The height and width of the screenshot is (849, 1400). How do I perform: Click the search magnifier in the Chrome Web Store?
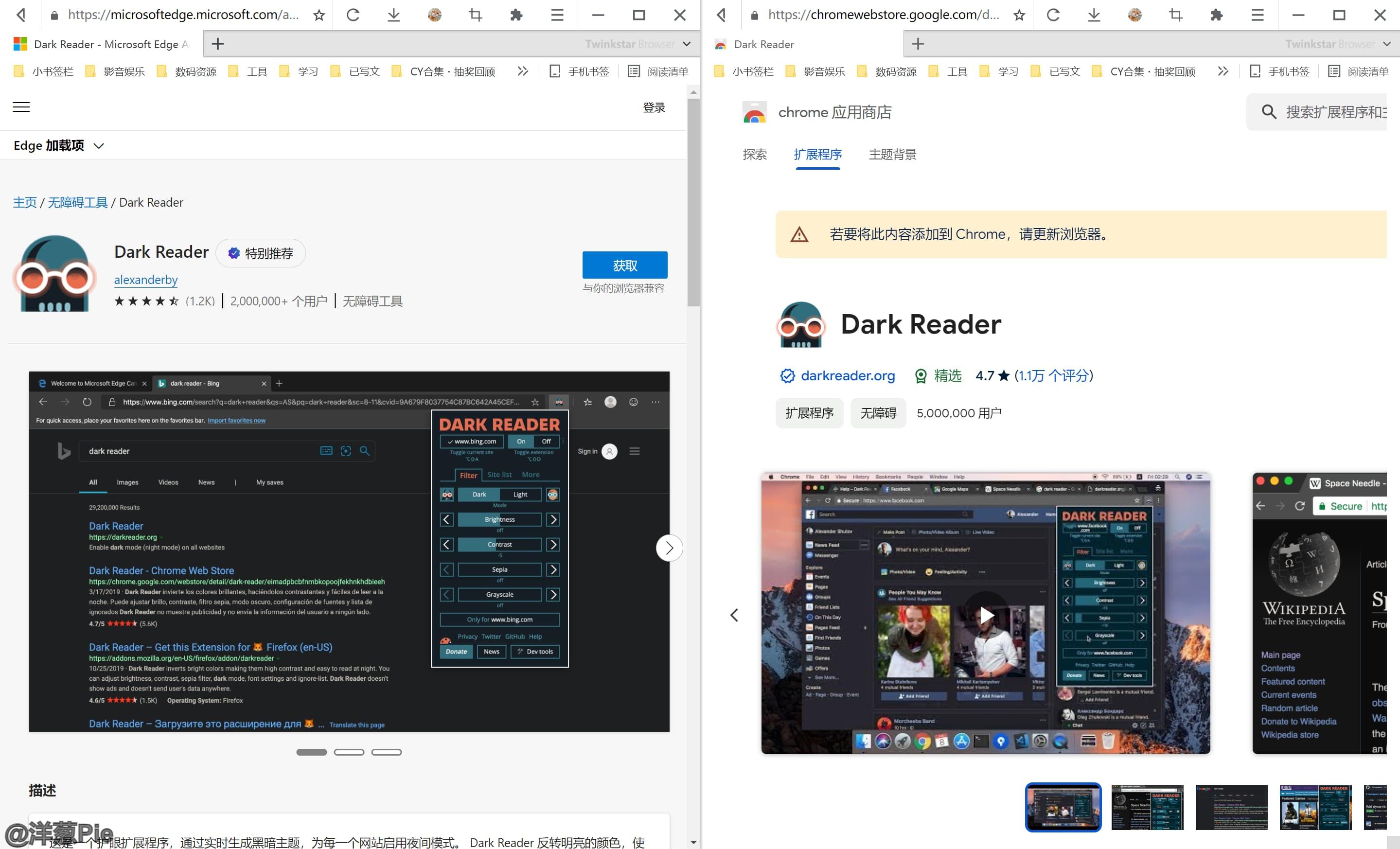(1269, 112)
